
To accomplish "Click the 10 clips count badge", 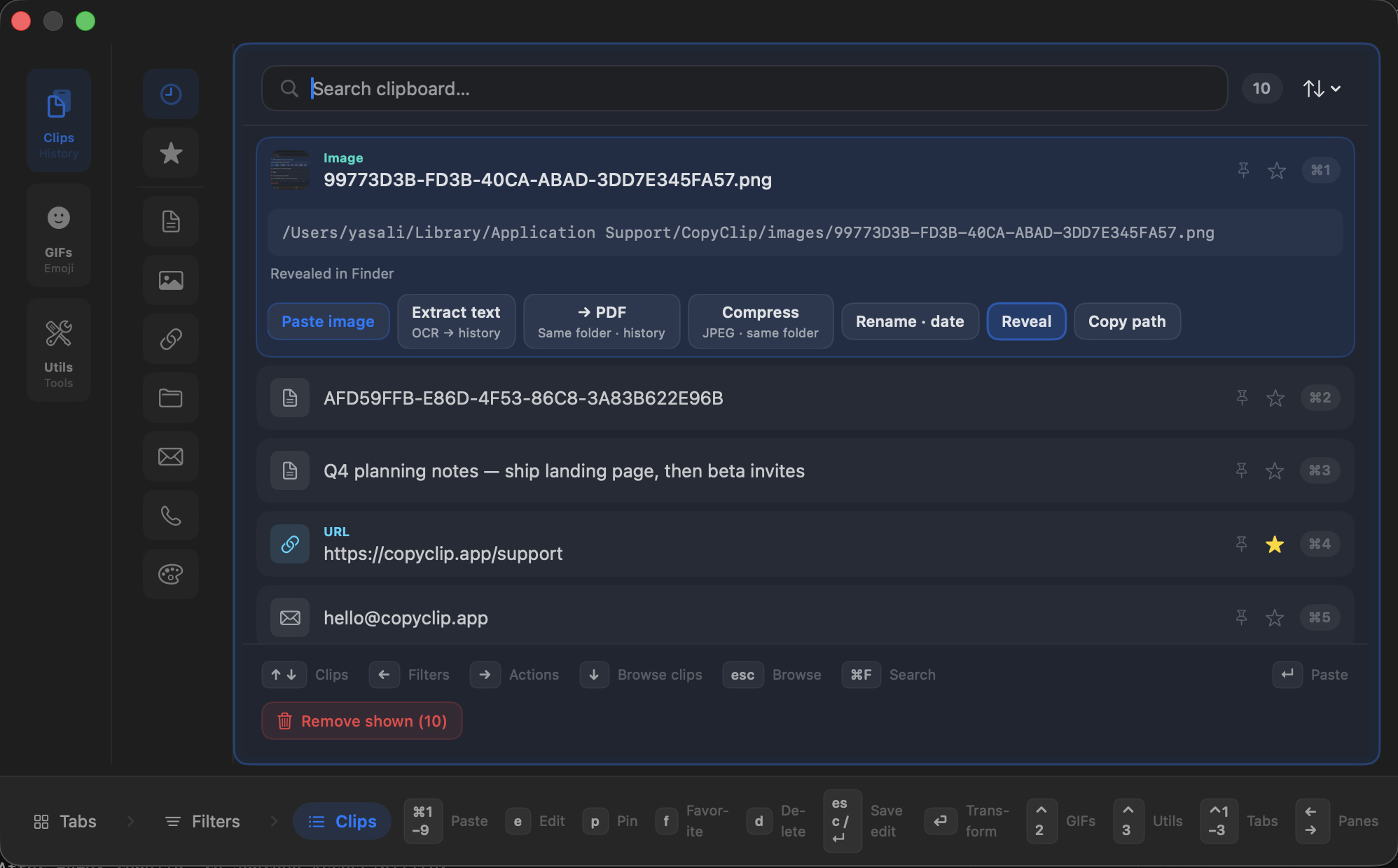I will point(1261,88).
